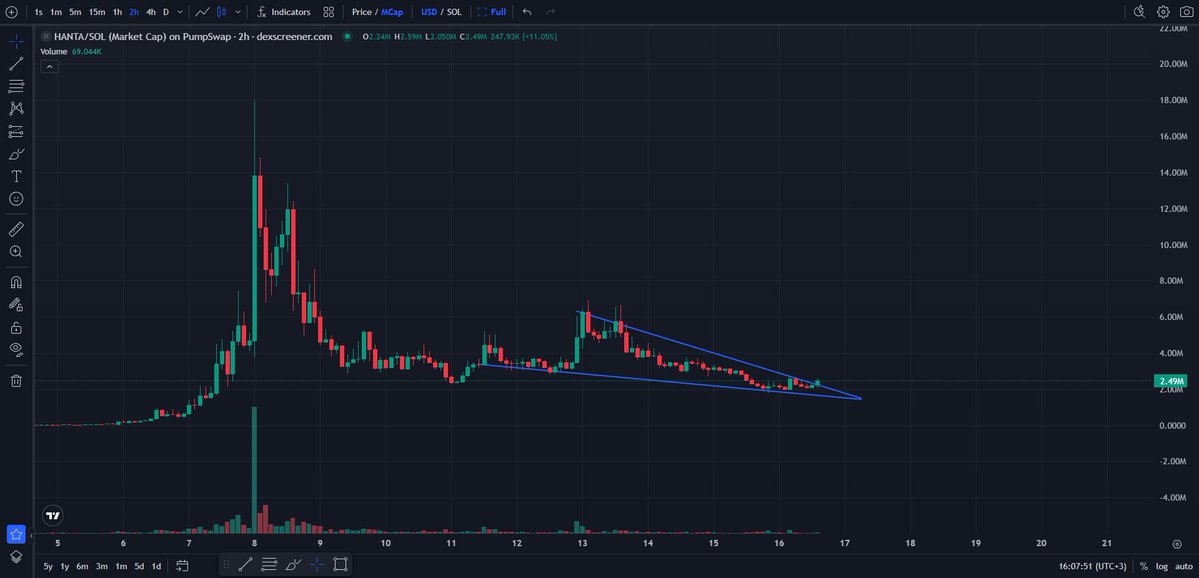Viewport: 1199px width, 578px height.
Task: Pick crosshair in floating favorites toolbar
Action: point(317,565)
